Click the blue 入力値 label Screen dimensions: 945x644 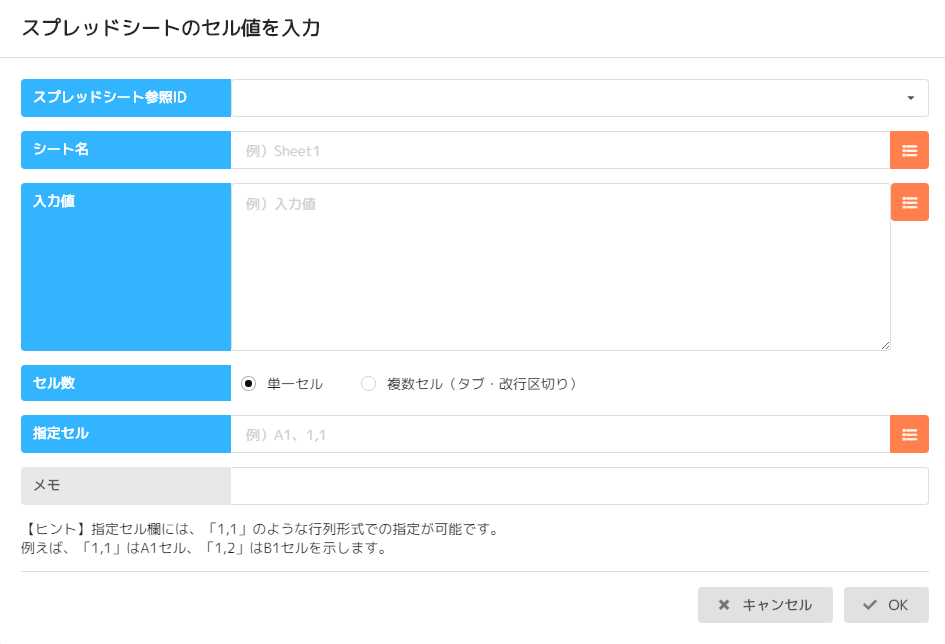pos(126,267)
